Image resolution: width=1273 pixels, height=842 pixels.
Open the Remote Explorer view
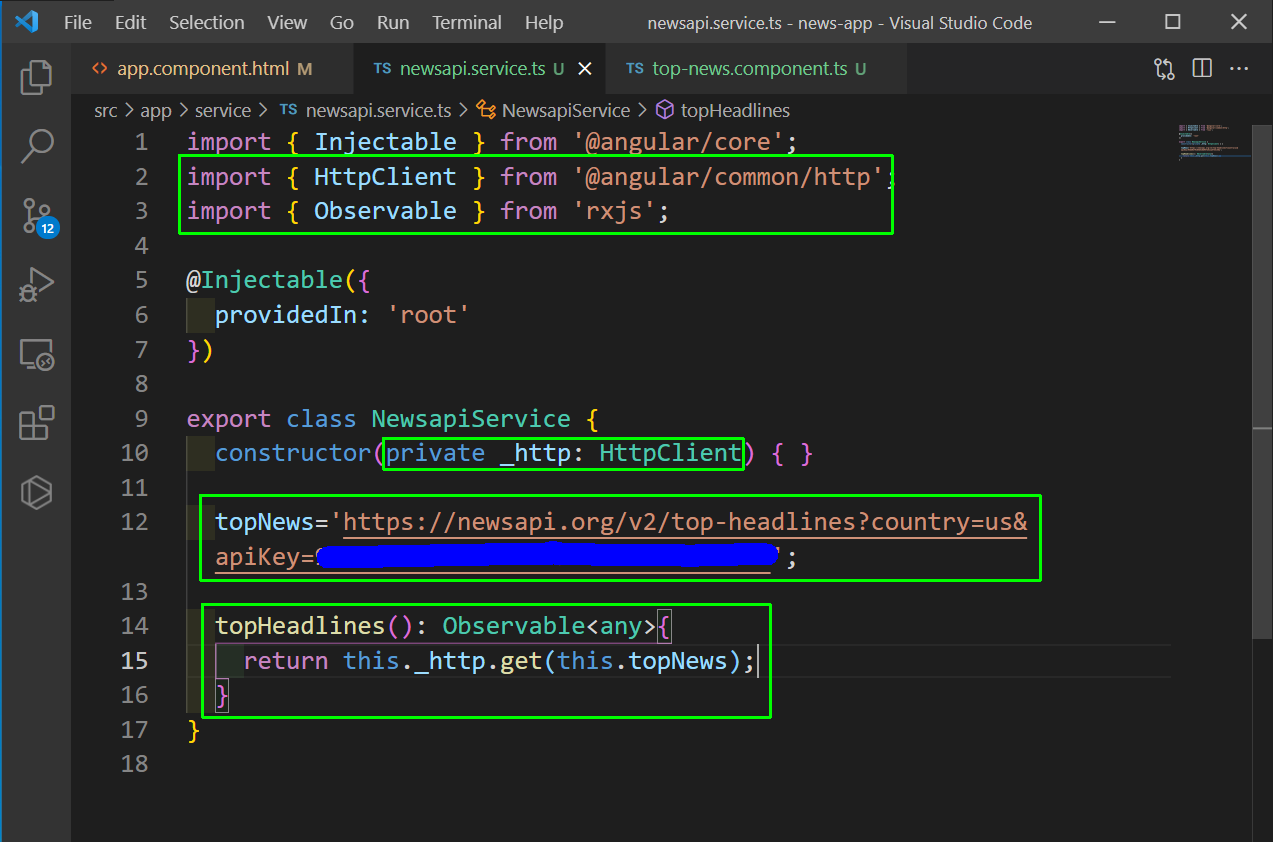36,354
